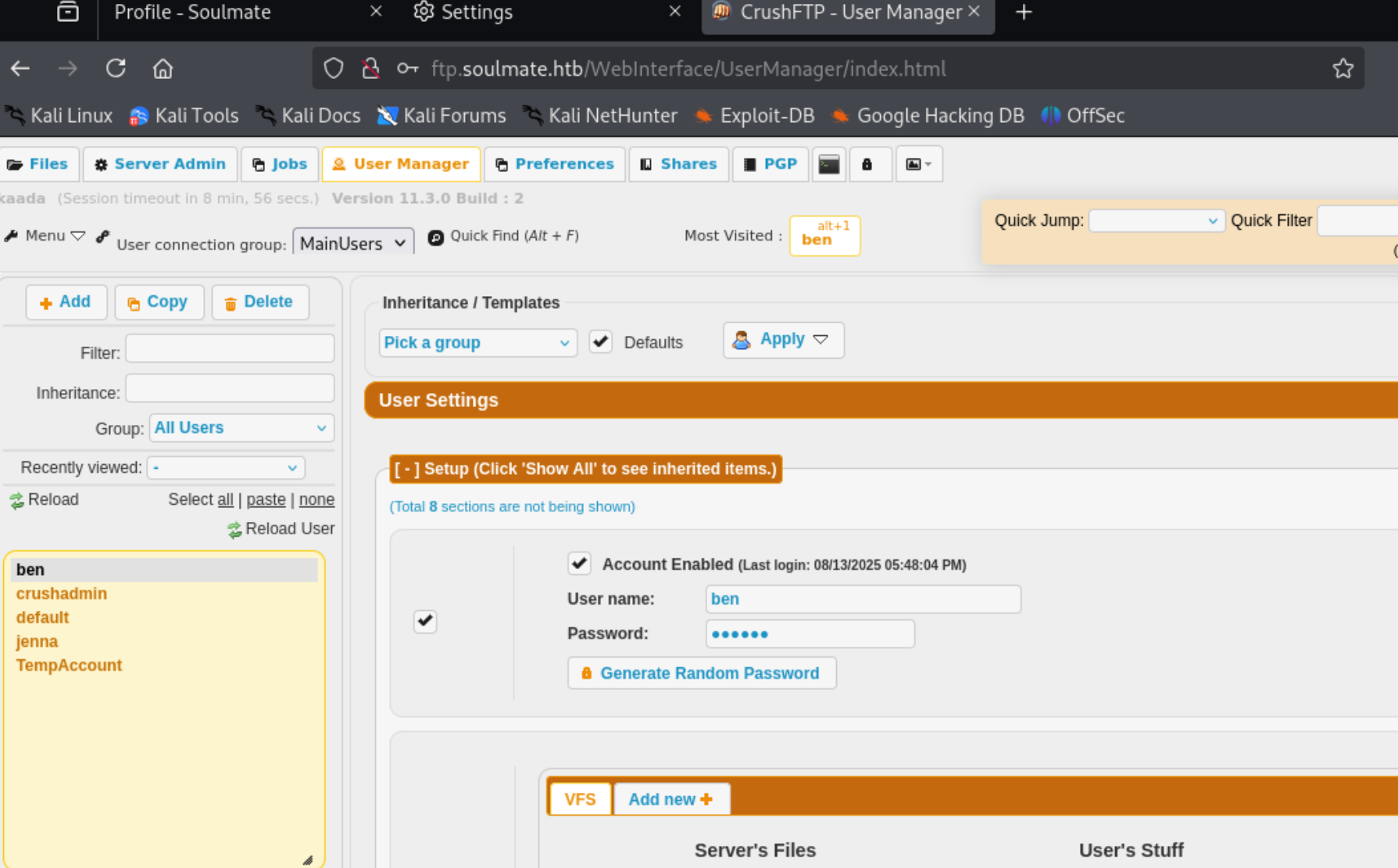Click the Add user button

(x=66, y=302)
